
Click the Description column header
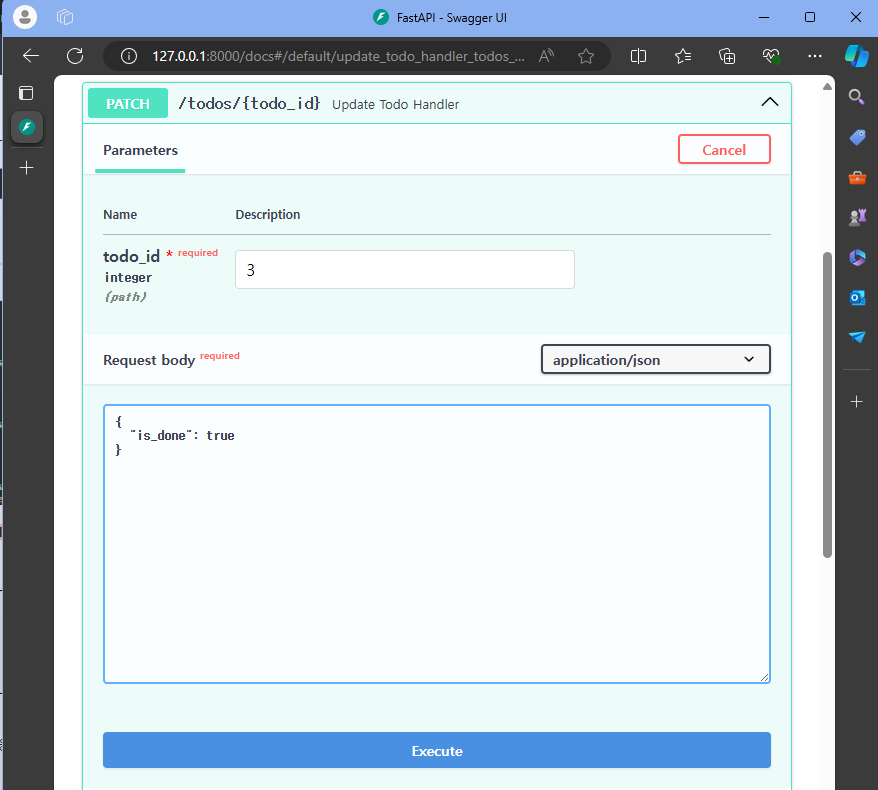point(268,214)
